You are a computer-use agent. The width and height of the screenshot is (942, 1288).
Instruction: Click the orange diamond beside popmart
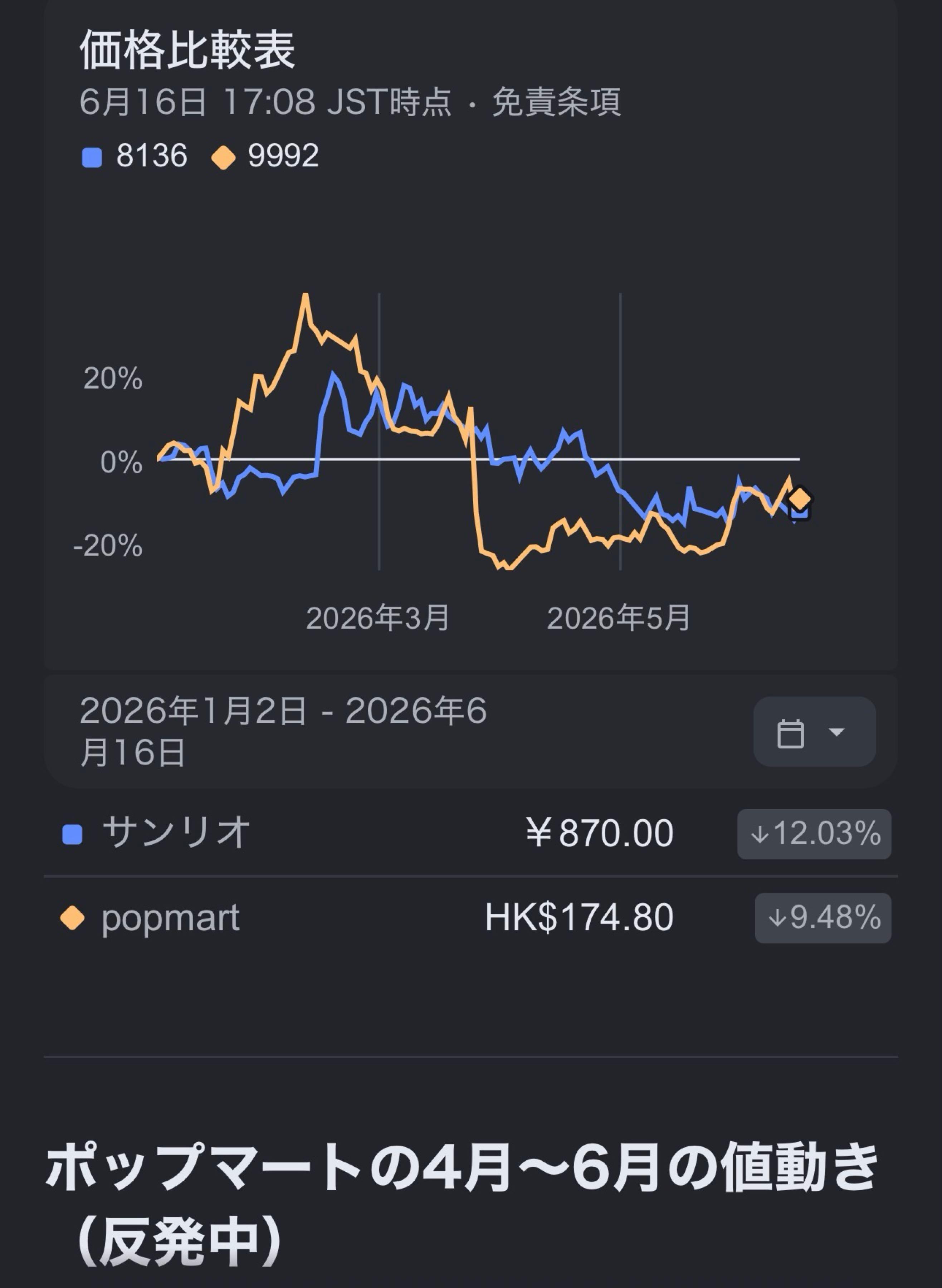point(72,918)
